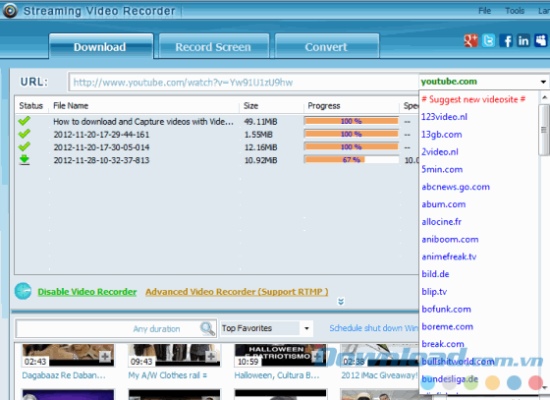Image resolution: width=550 pixels, height=400 pixels.
Task: Click Disable Video Recorder link
Action: pyautogui.click(x=87, y=292)
